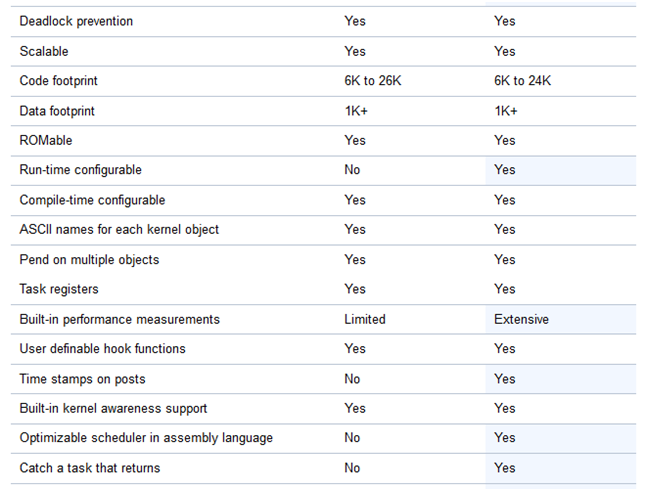Select the 'Data footprint' row label
The width and height of the screenshot is (647, 491).
(57, 111)
